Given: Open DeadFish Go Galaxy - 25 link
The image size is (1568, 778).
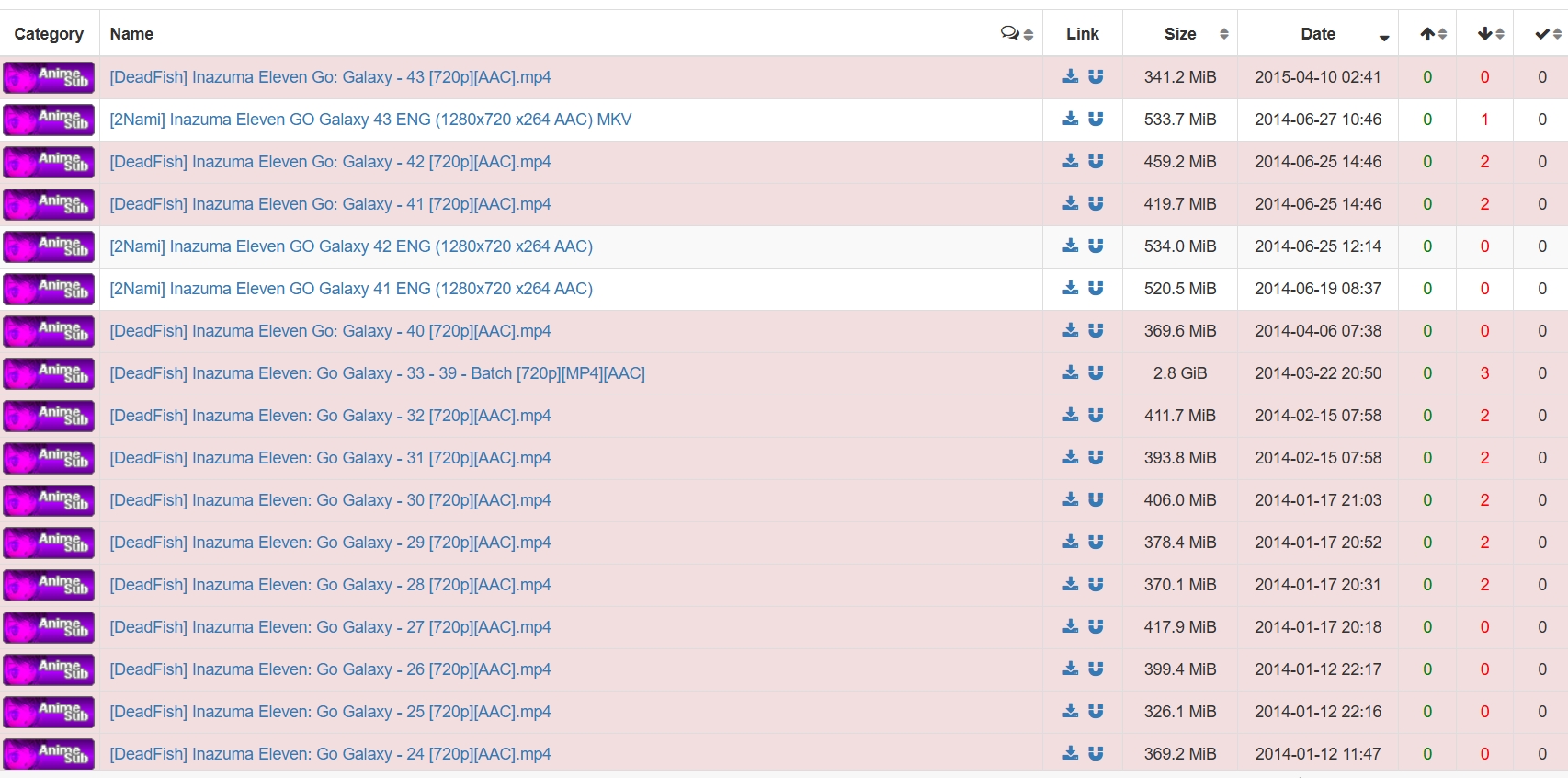Looking at the screenshot, I should [330, 712].
